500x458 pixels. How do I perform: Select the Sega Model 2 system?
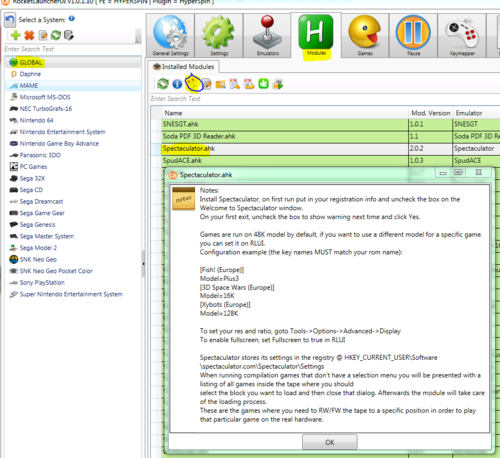pyautogui.click(x=73, y=248)
